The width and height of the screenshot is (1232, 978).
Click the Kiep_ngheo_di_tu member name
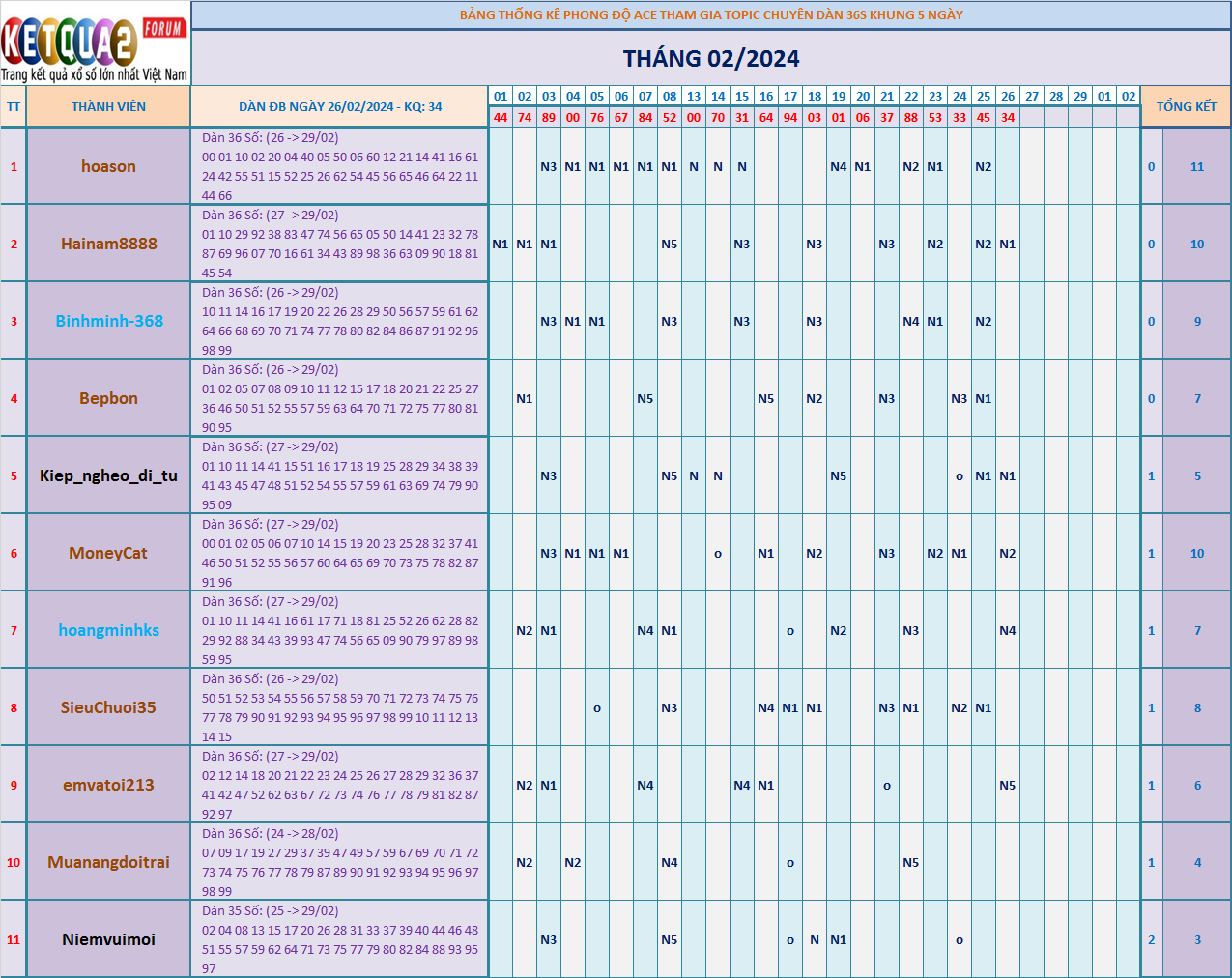108,475
